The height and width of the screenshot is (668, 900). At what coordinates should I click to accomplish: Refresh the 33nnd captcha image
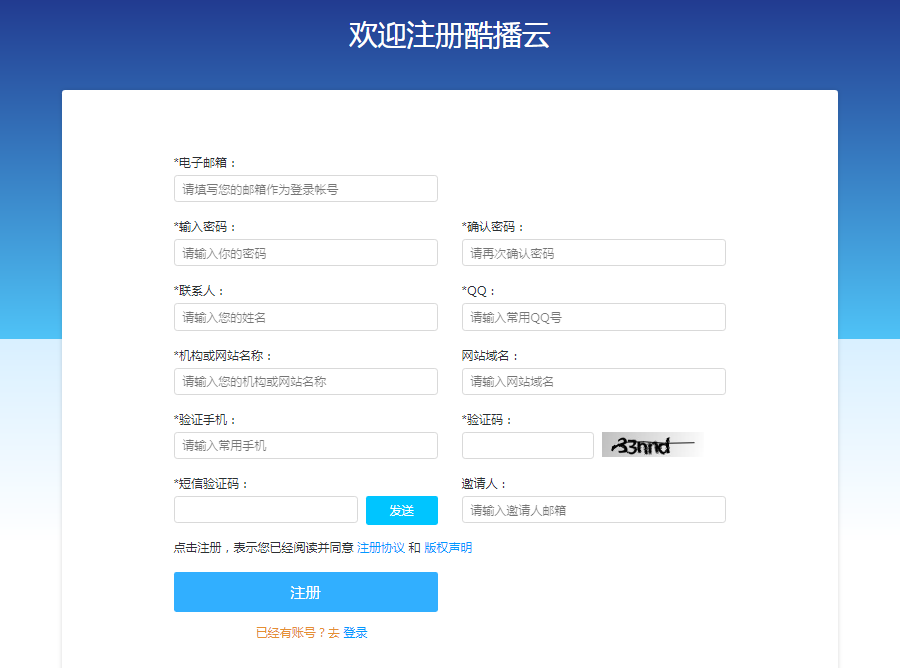click(x=652, y=445)
